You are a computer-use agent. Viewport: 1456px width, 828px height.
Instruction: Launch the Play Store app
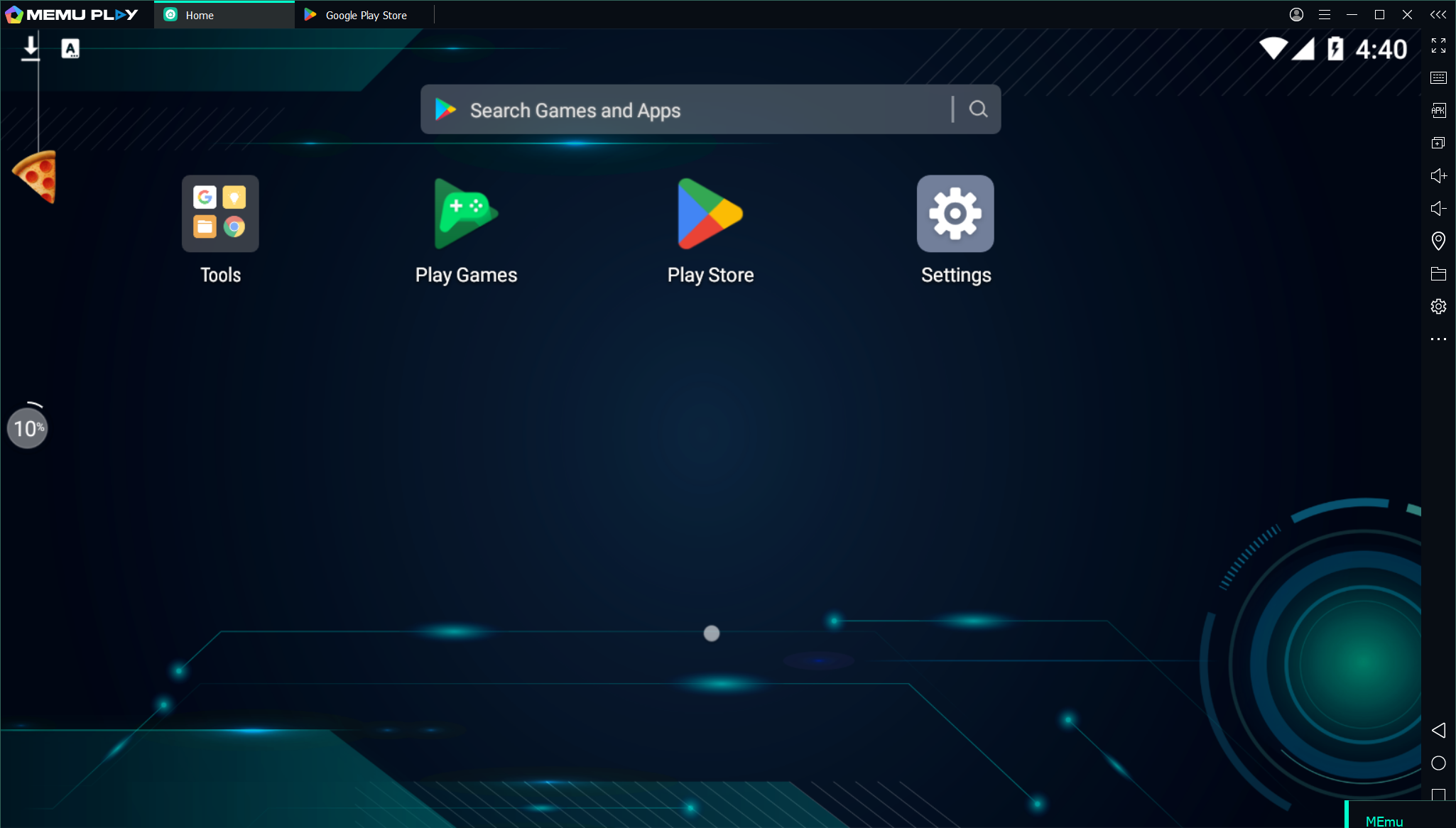coord(710,214)
